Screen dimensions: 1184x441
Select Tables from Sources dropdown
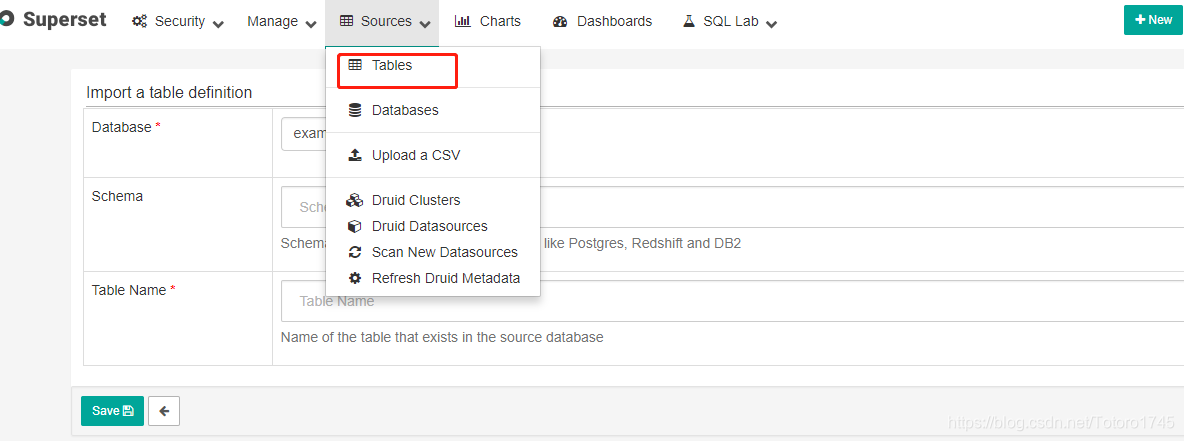pos(433,66)
